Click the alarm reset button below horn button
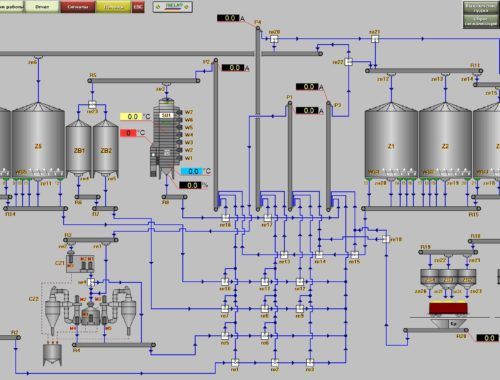The image size is (500, 380). coord(481,21)
